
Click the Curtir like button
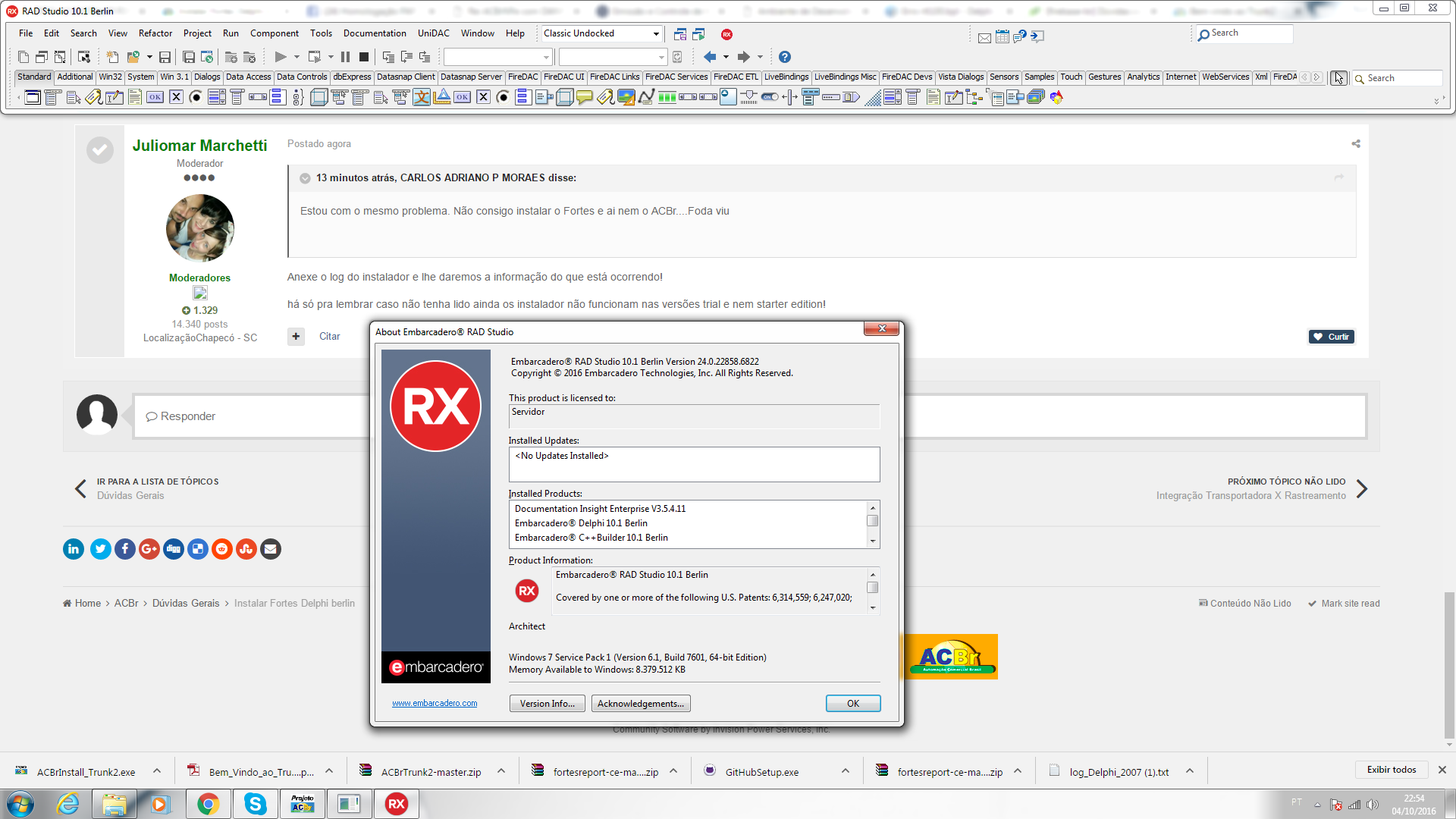pyautogui.click(x=1332, y=337)
